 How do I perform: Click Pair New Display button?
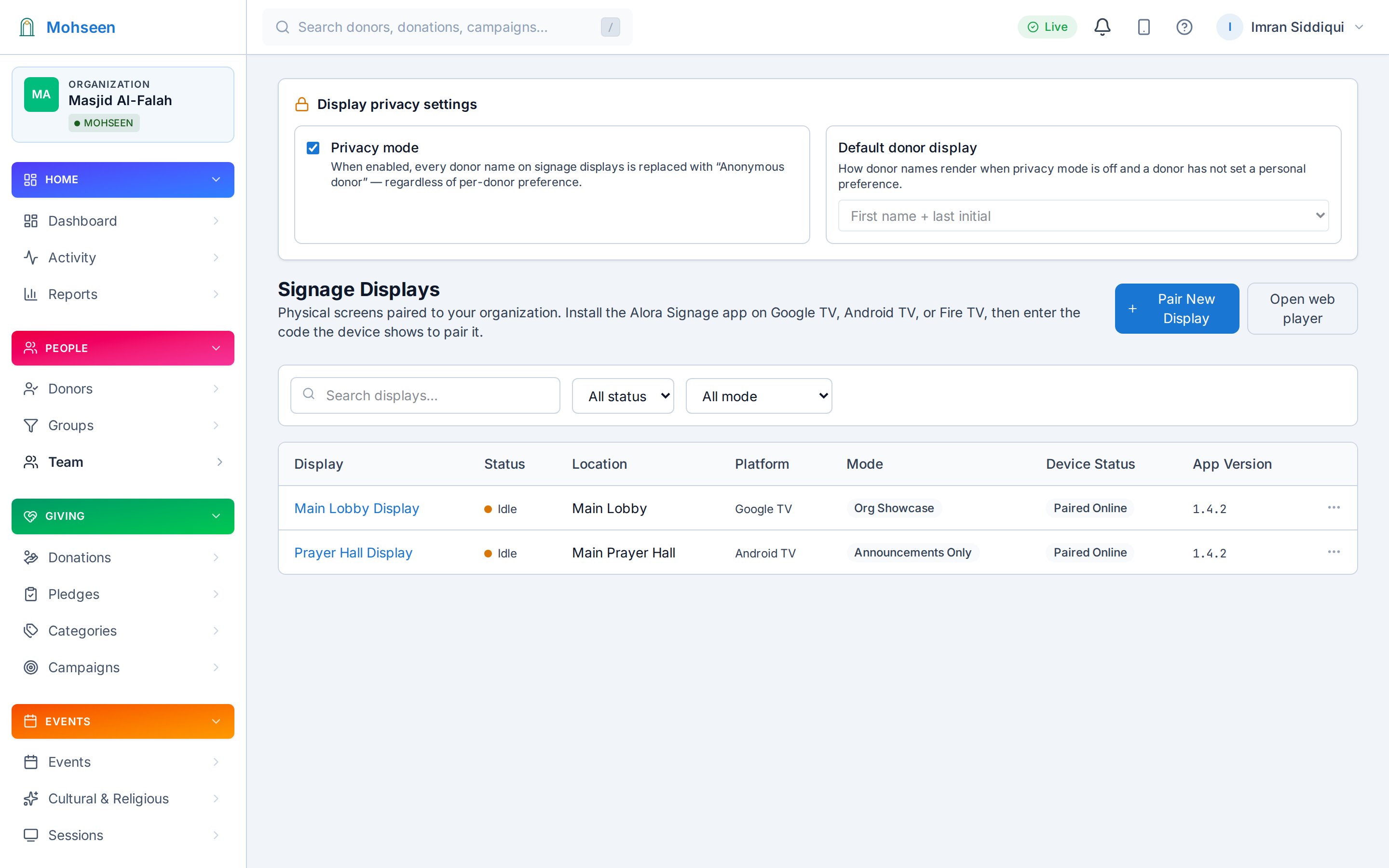pos(1177,309)
